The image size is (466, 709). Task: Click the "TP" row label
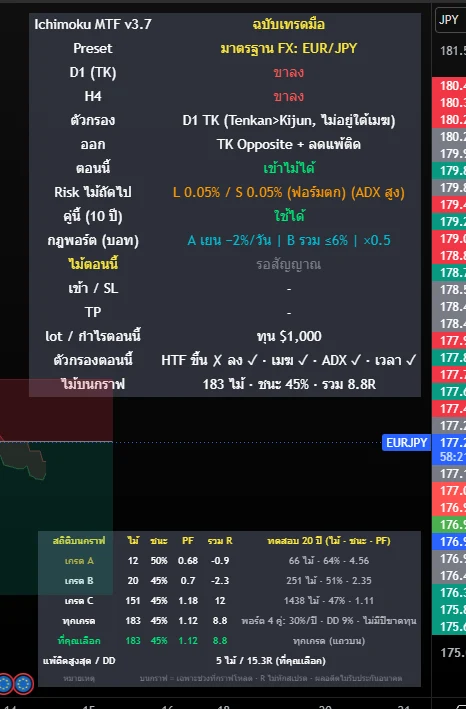(x=93, y=312)
